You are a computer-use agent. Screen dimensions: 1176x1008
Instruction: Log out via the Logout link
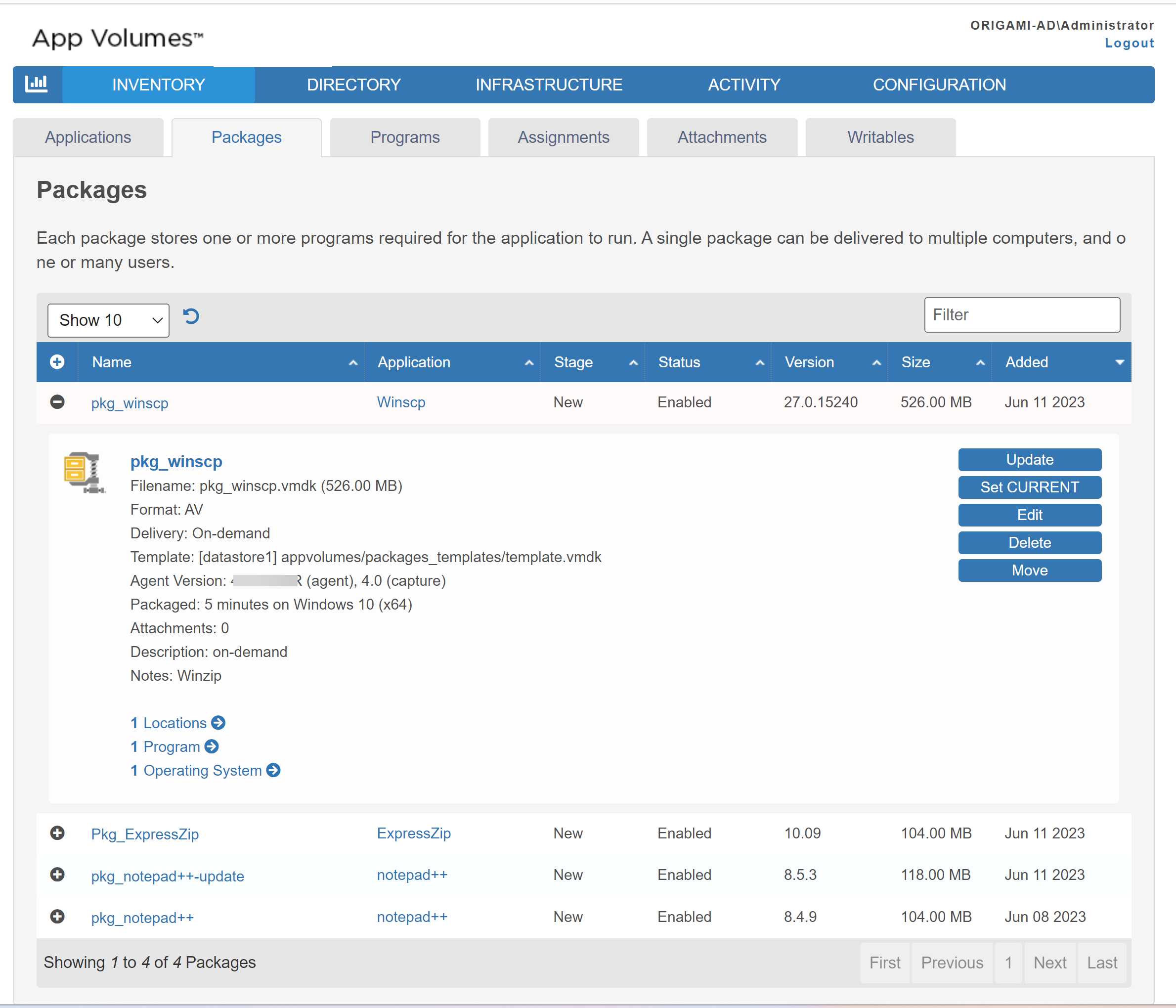click(x=1129, y=43)
